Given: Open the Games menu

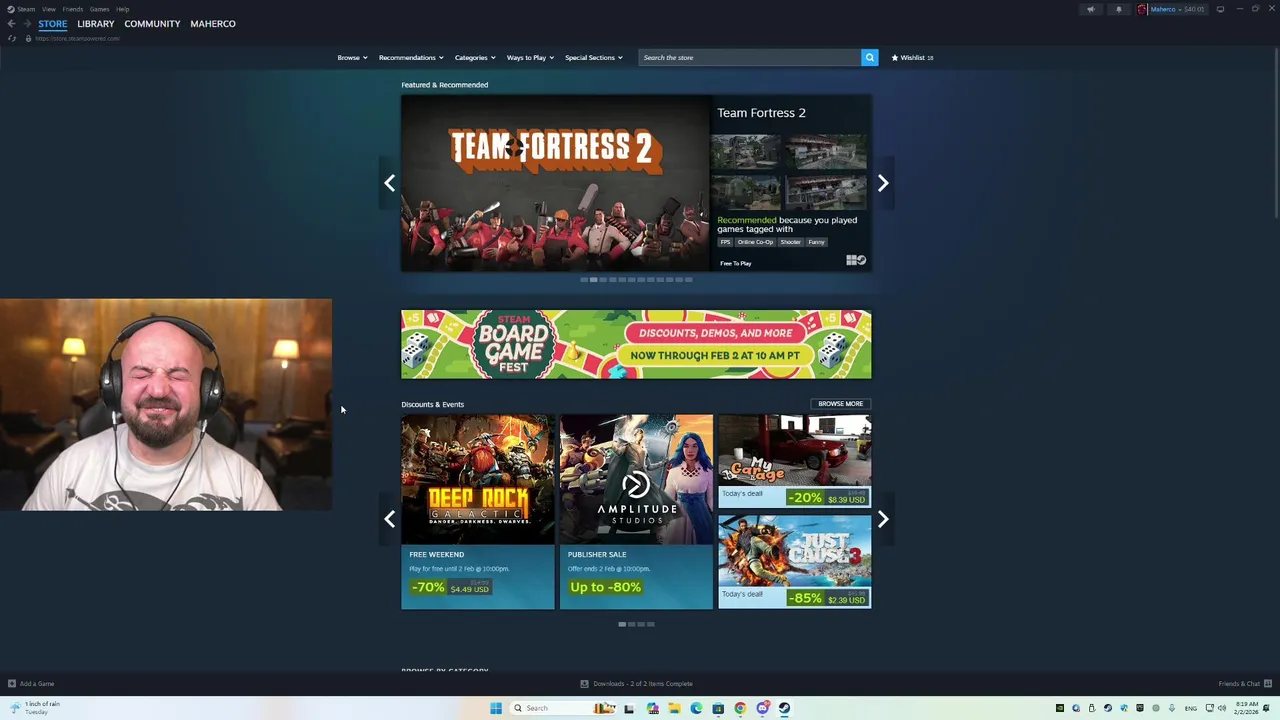Looking at the screenshot, I should (99, 9).
